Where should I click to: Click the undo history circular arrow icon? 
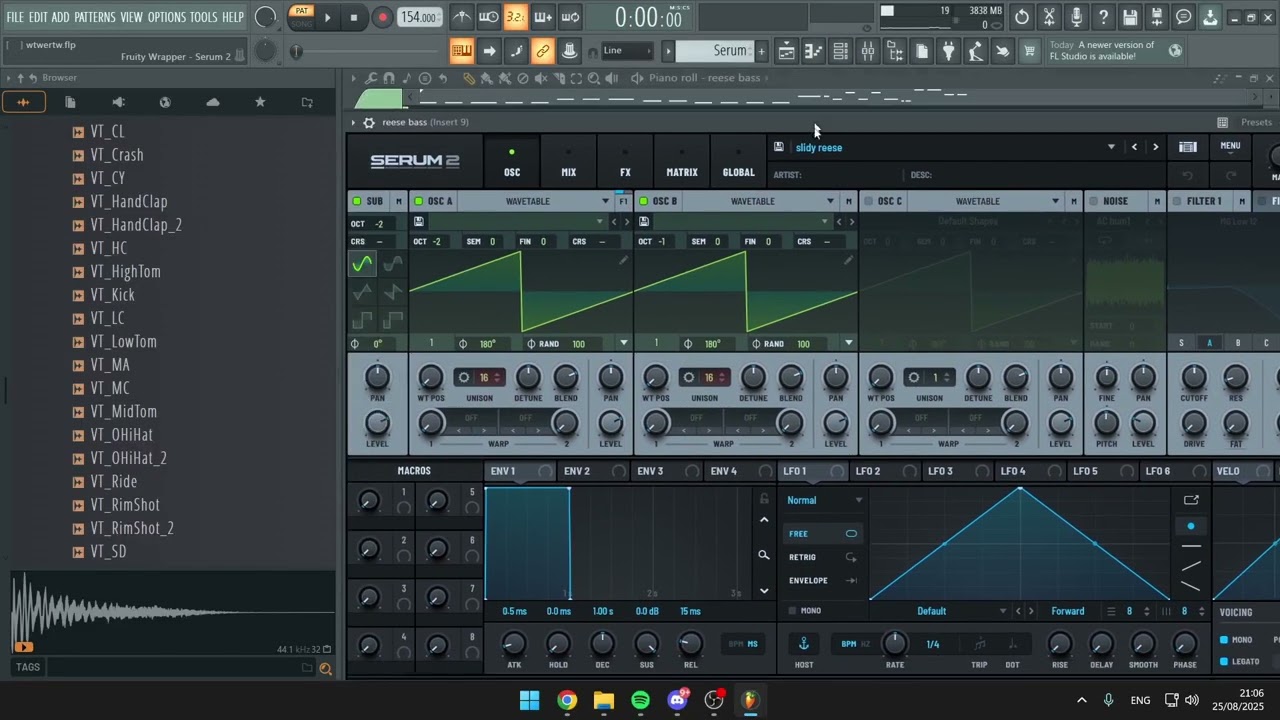pos(1021,17)
